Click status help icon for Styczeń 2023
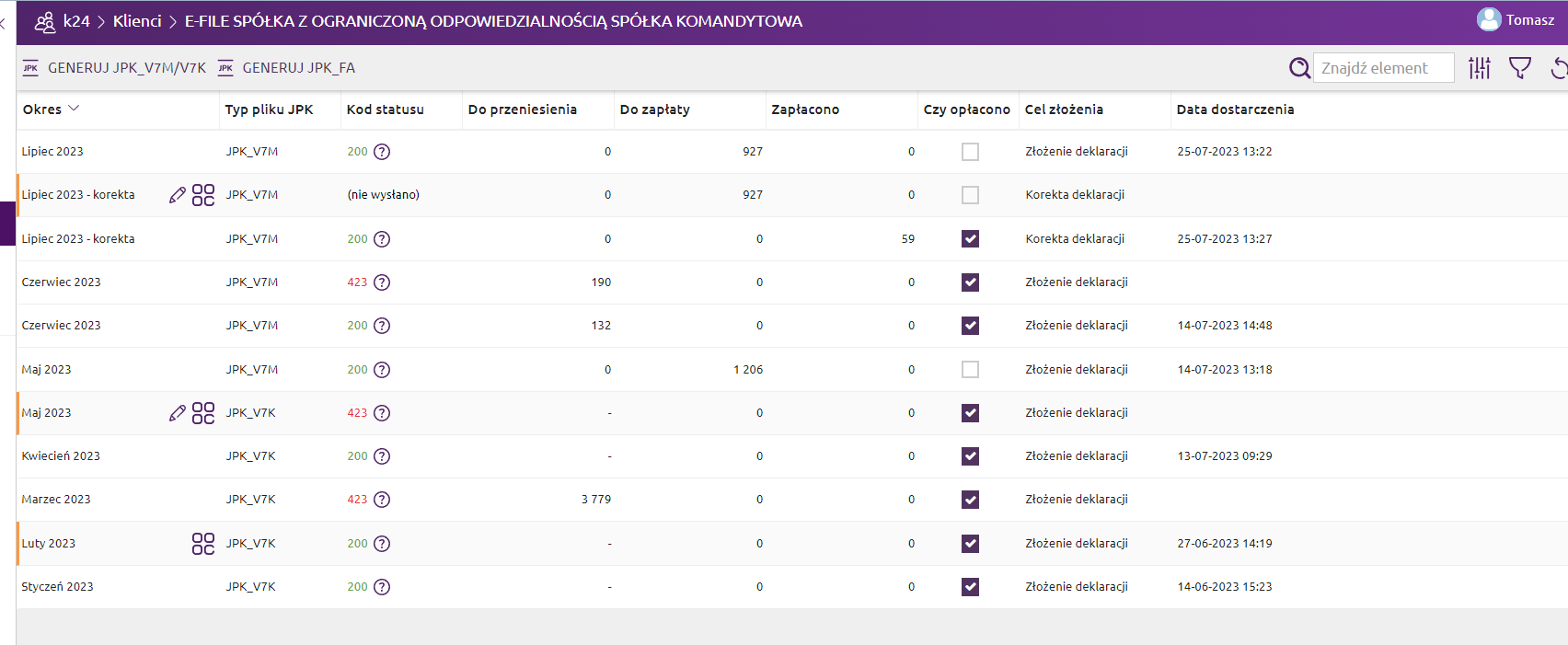Viewport: 1568px width, 645px height. tap(382, 587)
